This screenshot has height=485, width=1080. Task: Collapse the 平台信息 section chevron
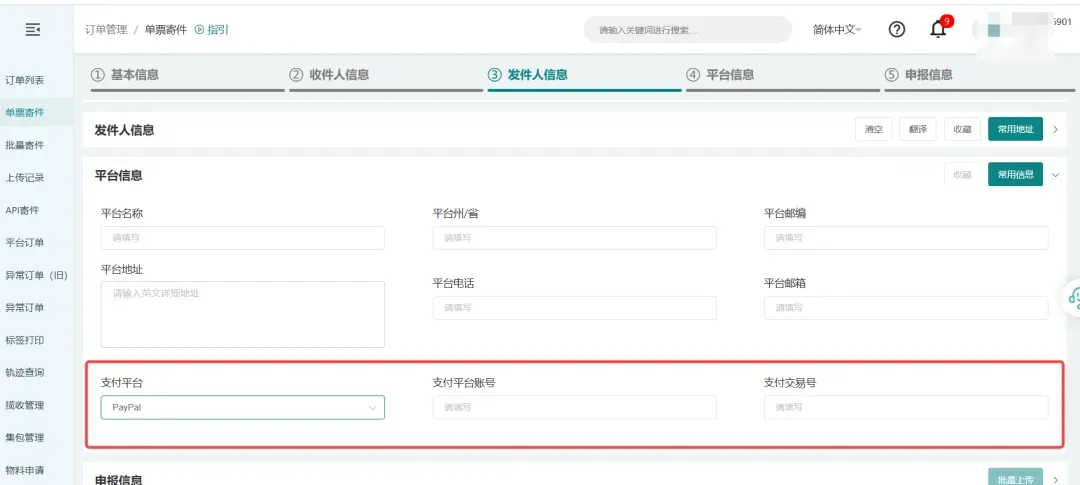1056,175
